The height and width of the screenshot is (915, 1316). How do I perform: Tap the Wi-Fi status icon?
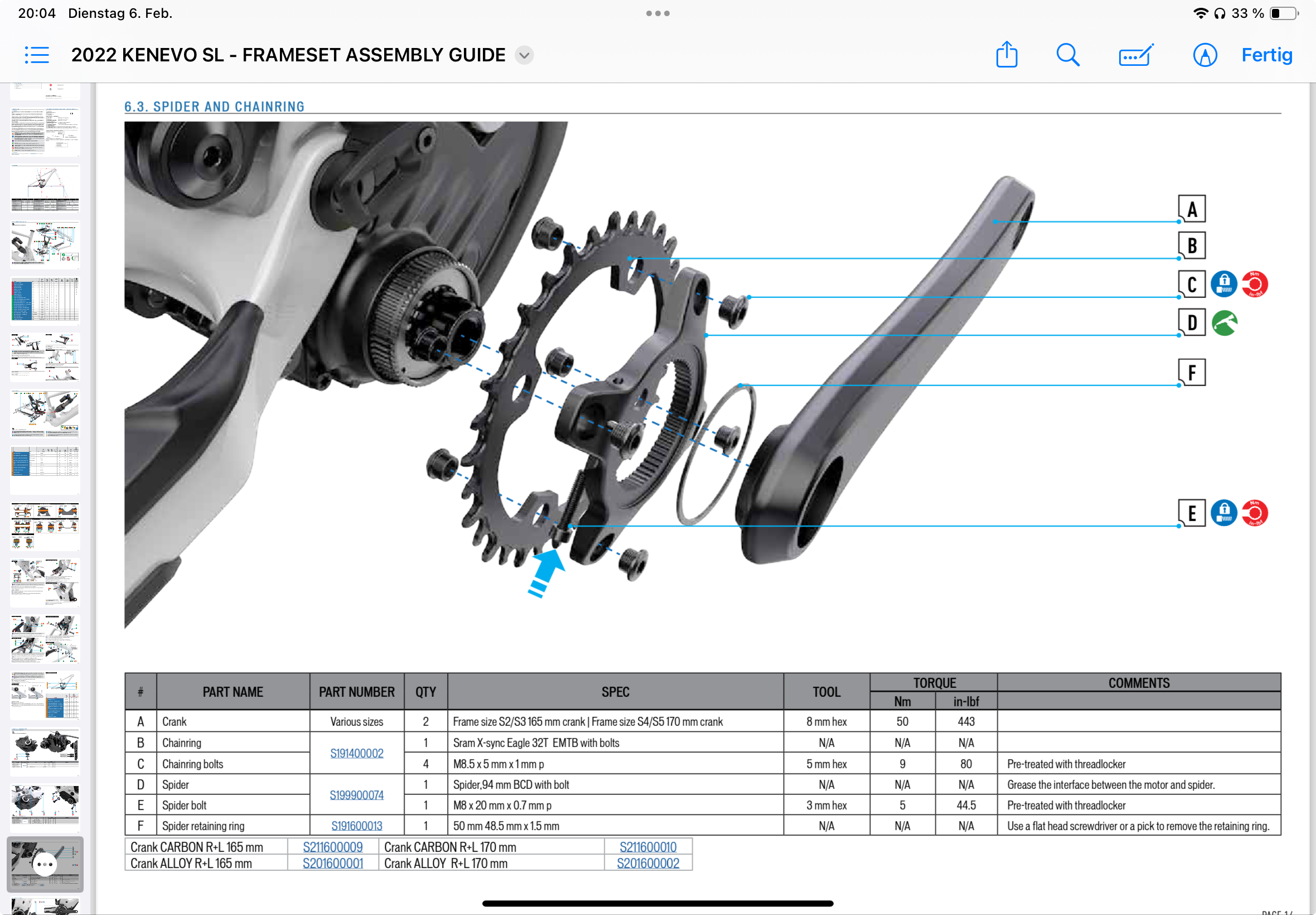(x=1199, y=13)
